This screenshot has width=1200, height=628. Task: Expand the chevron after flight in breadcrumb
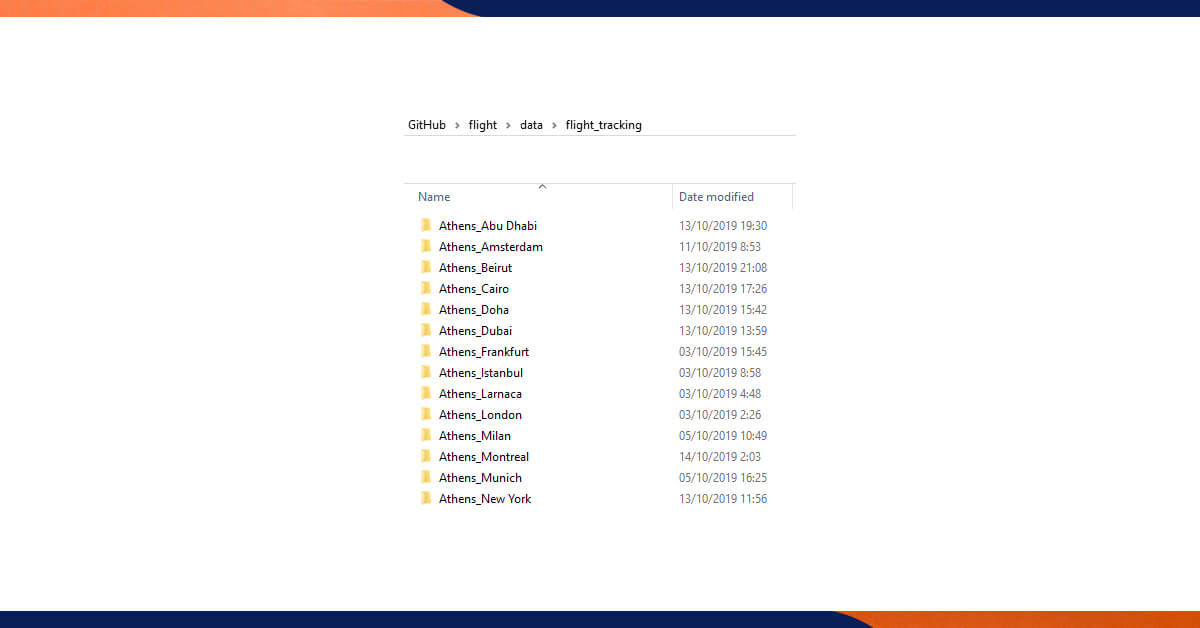tap(509, 125)
